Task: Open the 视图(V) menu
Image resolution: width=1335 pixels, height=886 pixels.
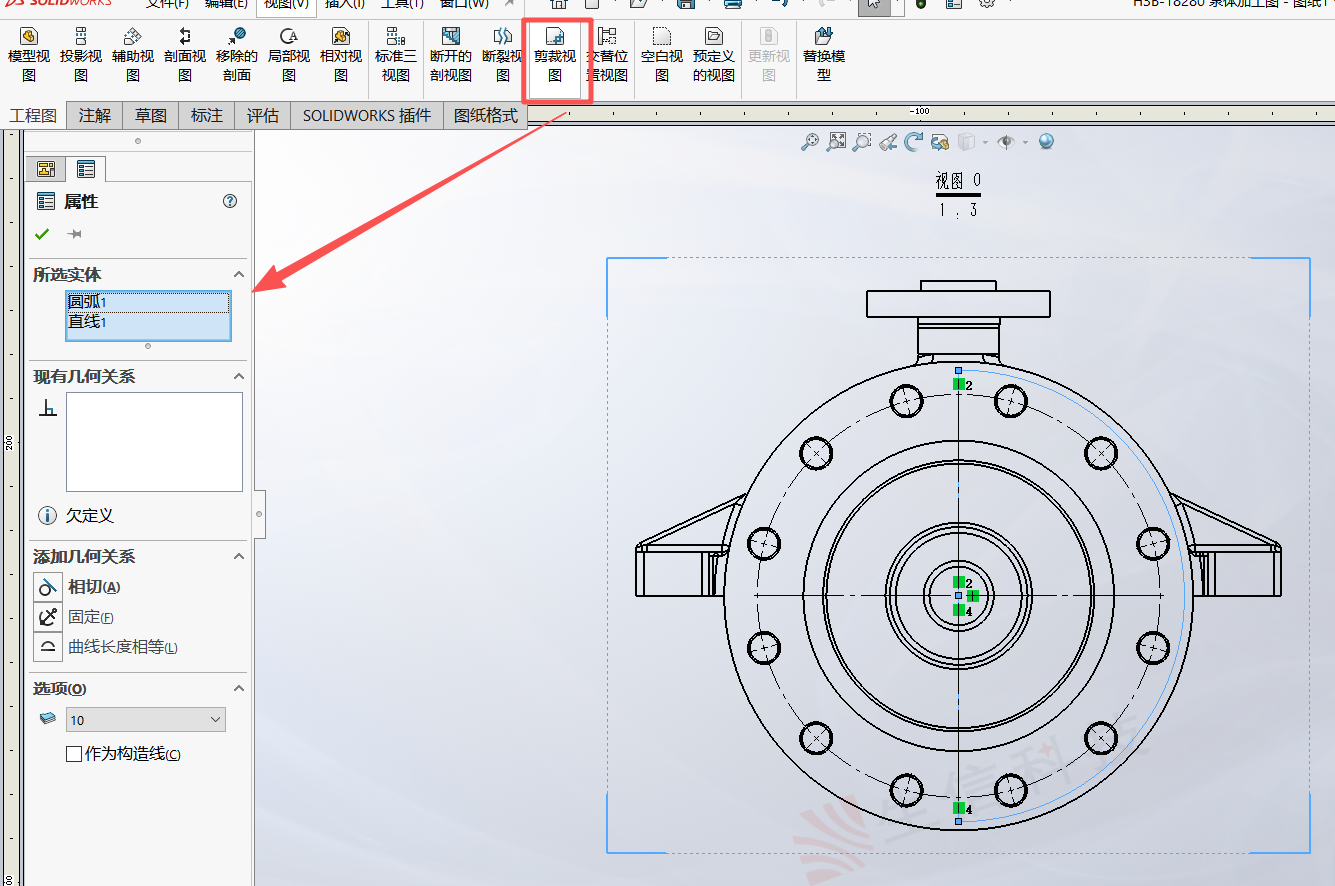Action: (286, 5)
